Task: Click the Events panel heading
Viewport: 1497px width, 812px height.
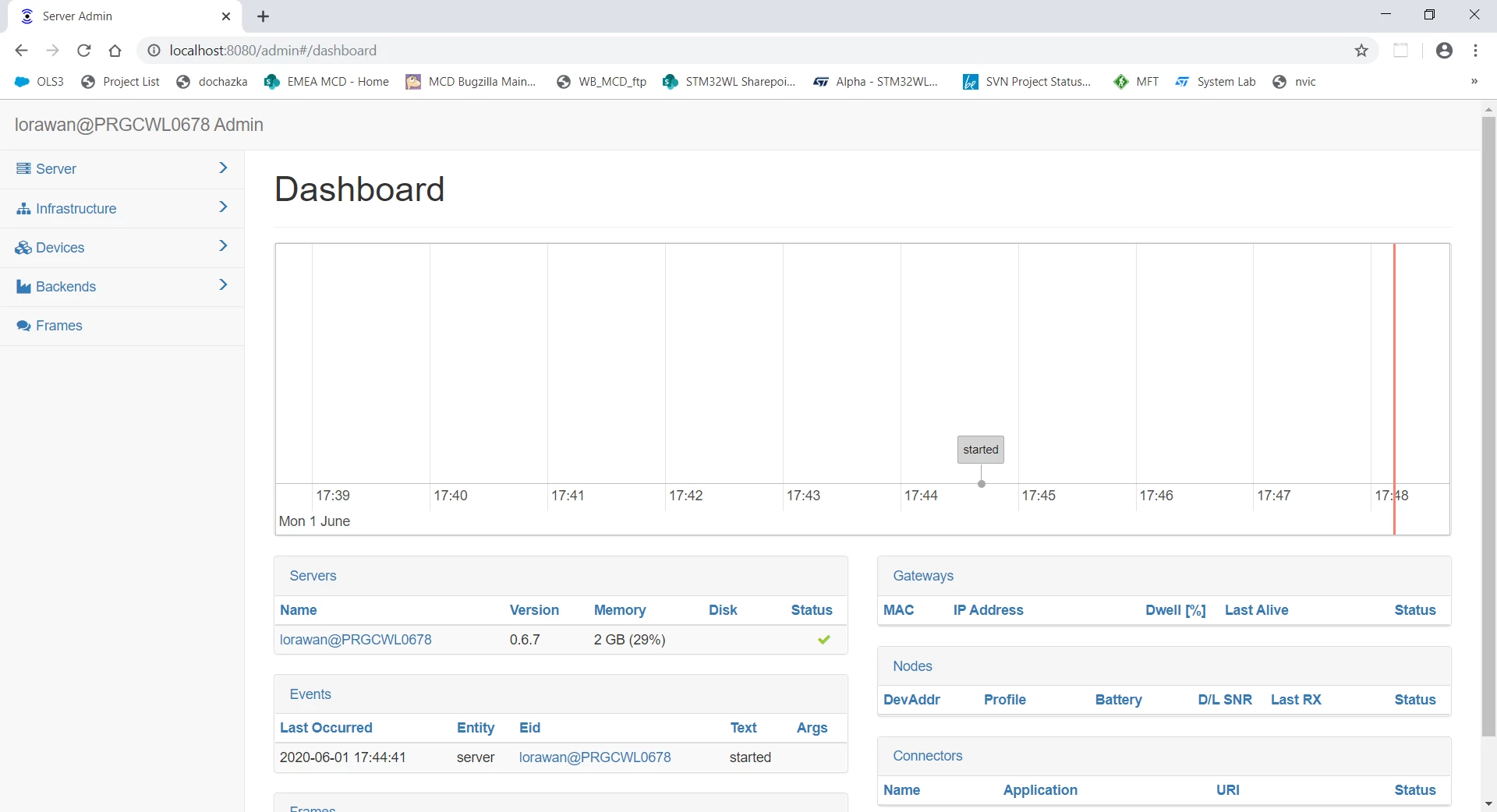Action: (310, 694)
